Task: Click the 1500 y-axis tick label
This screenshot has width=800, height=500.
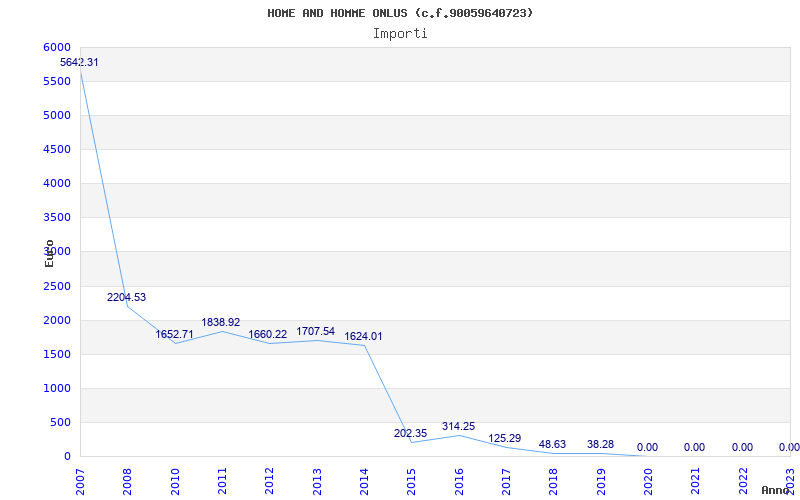Action: [58, 354]
